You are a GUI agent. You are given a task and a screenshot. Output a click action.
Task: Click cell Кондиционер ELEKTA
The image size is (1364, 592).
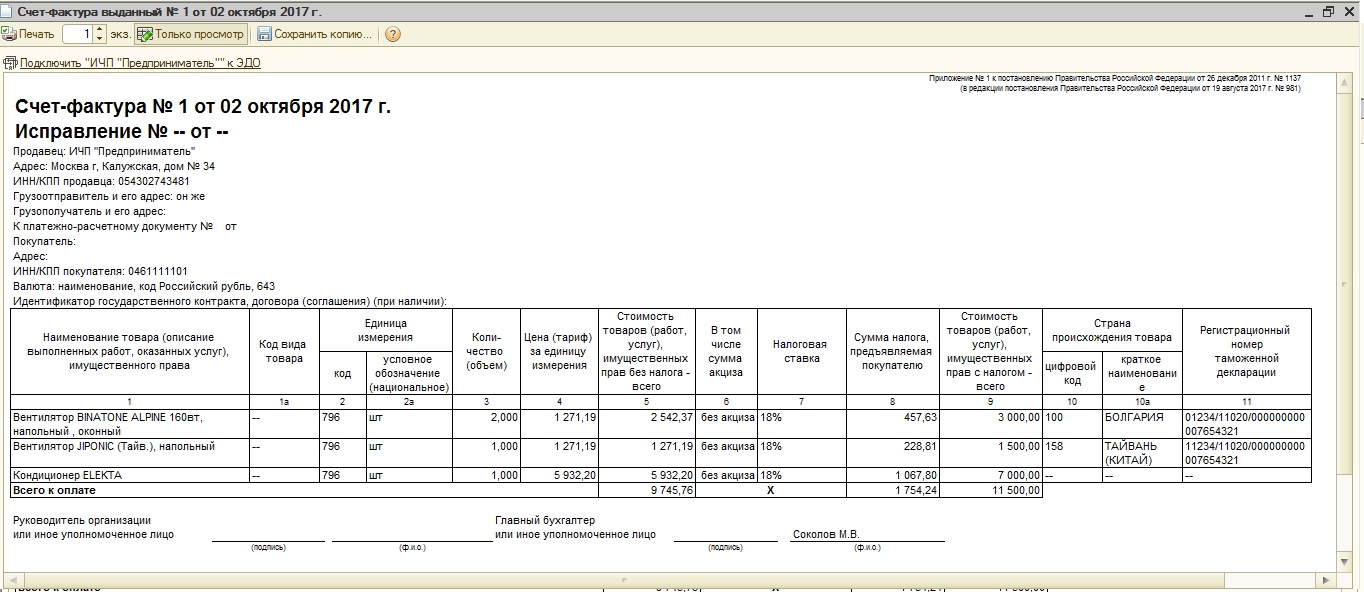(x=130, y=475)
